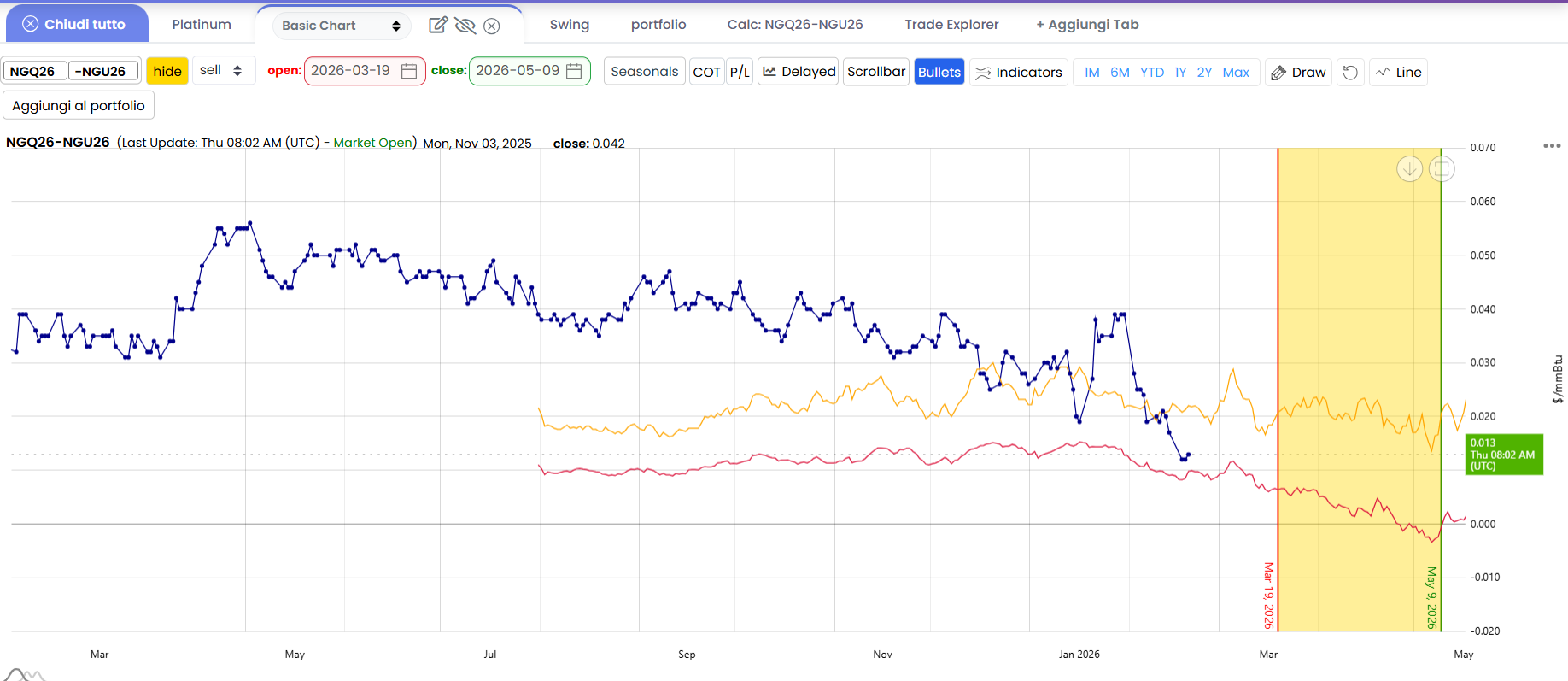This screenshot has width=1568, height=681.
Task: Open calendar icon for close date
Action: coord(574,71)
